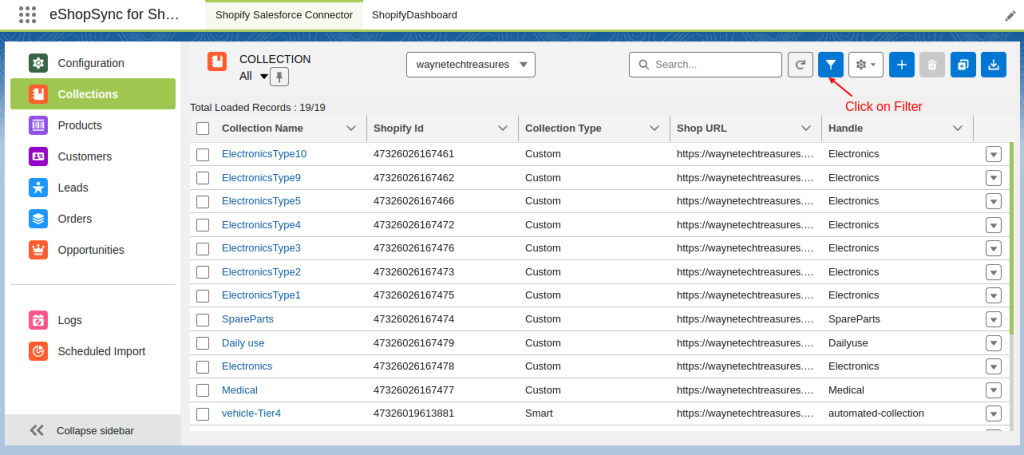Screen dimensions: 1024x455
Task: Click the double-chevron collapse sidebar icon
Action: (x=37, y=430)
